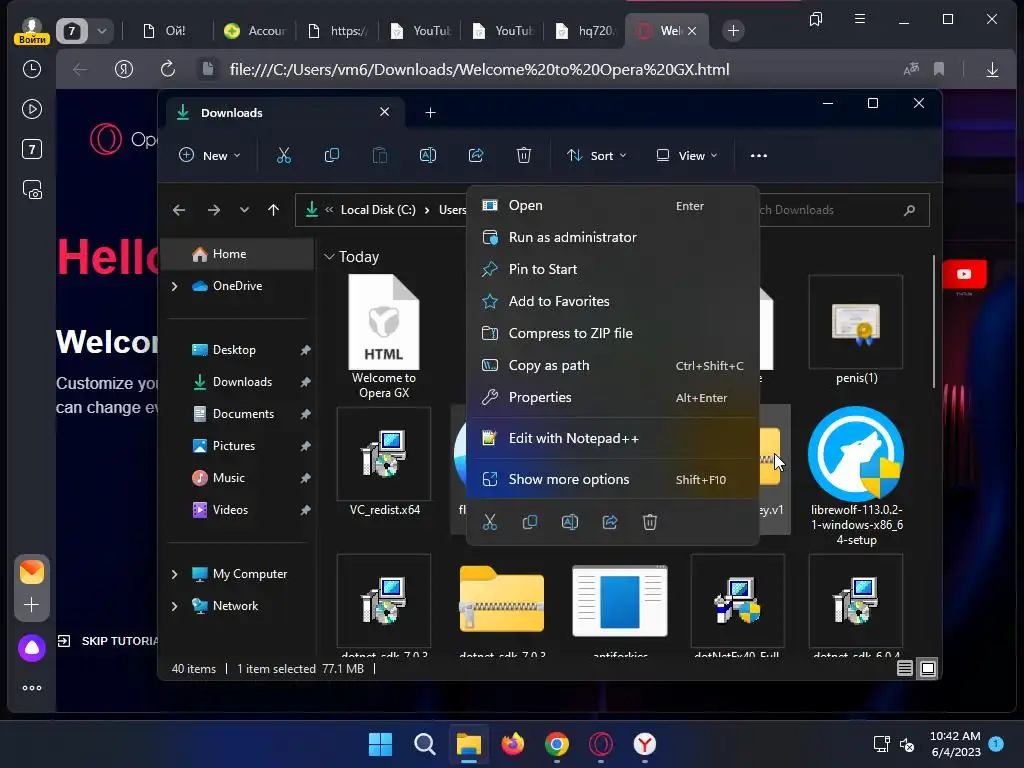This screenshot has width=1024, height=768.
Task: Select Show more options
Action: [613, 479]
